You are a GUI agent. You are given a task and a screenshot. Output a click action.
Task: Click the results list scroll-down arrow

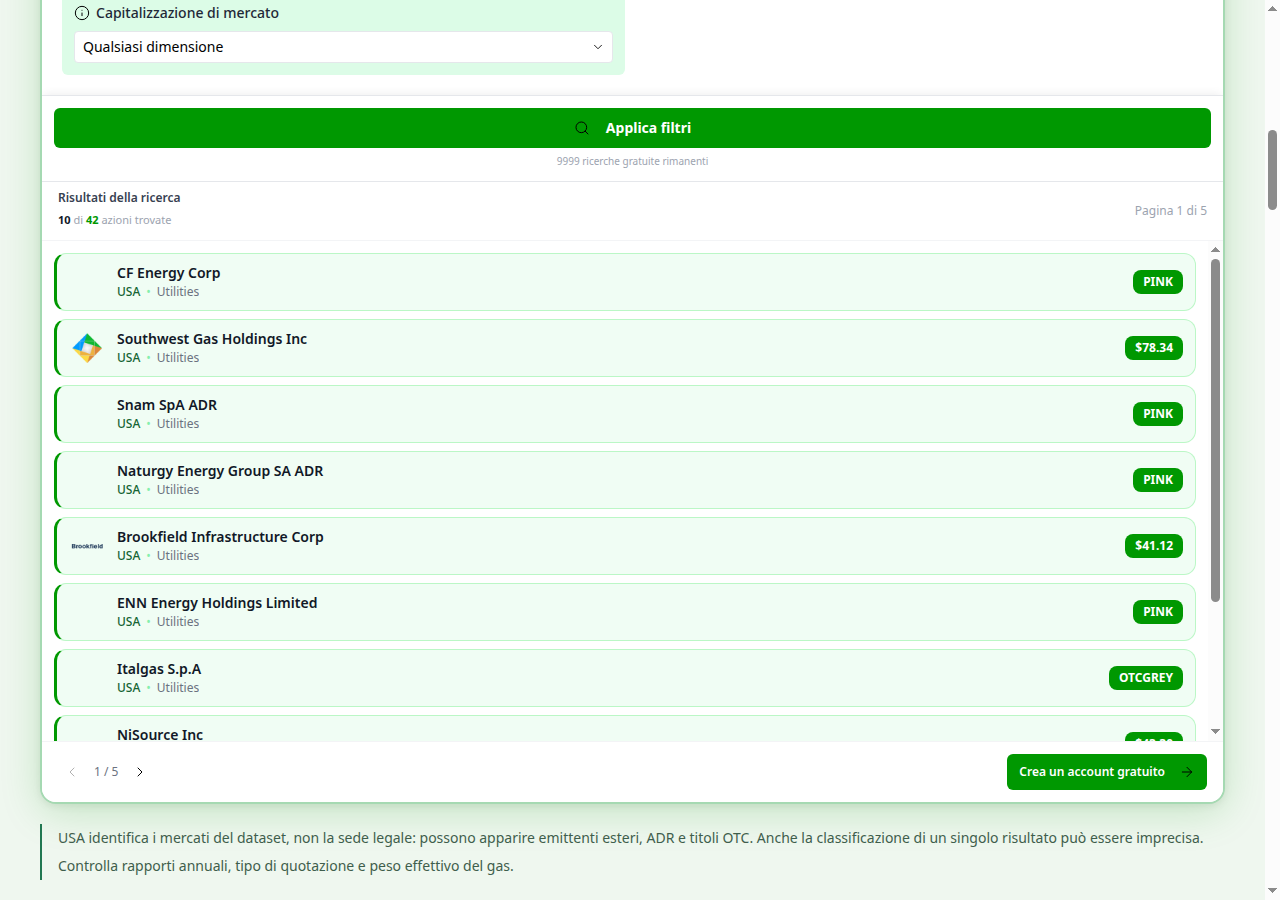[1216, 732]
